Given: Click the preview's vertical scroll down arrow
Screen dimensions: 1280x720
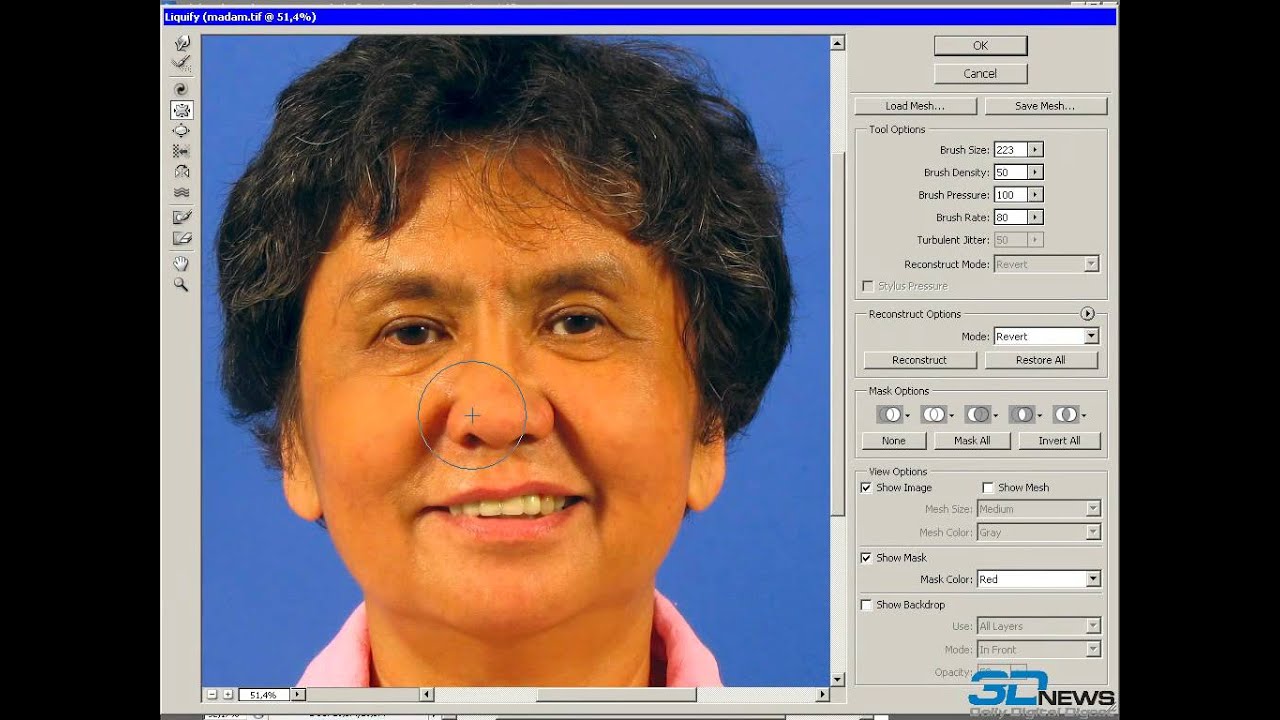Looking at the screenshot, I should [838, 679].
